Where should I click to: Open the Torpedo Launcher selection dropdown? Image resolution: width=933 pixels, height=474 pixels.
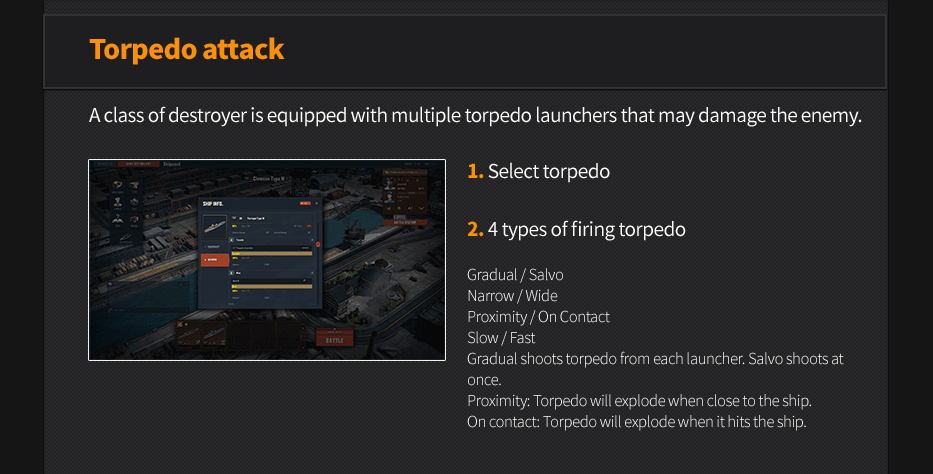tap(270, 247)
